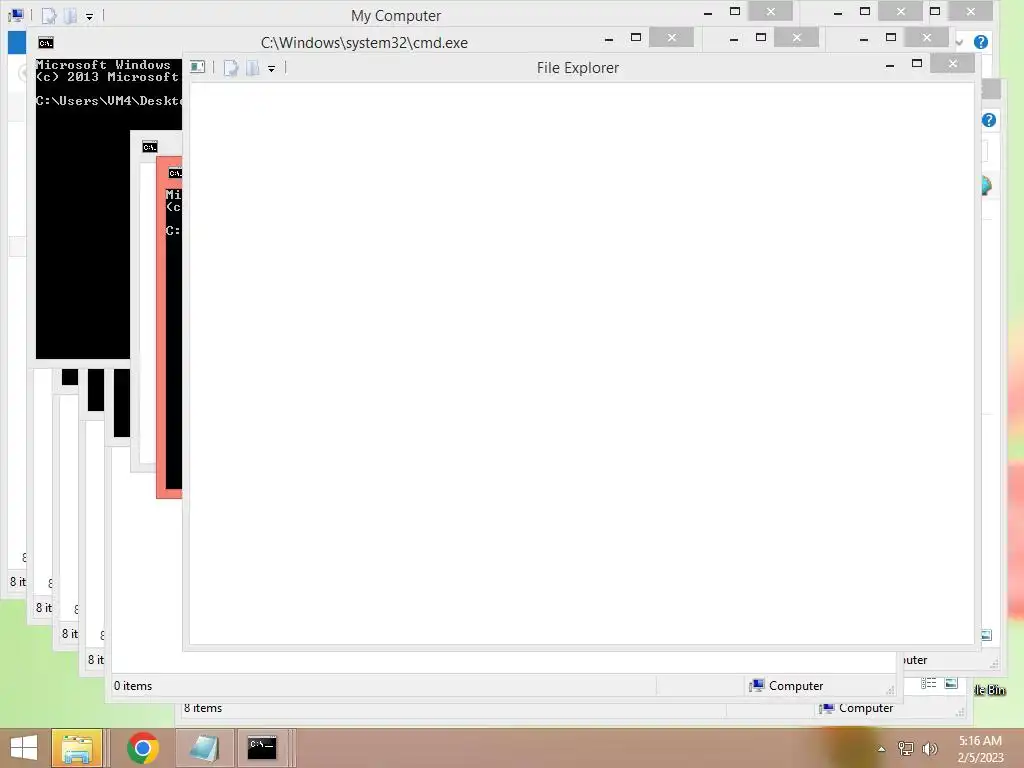This screenshot has width=1024, height=768.
Task: Switch to Details view in the status bar
Action: 929,683
